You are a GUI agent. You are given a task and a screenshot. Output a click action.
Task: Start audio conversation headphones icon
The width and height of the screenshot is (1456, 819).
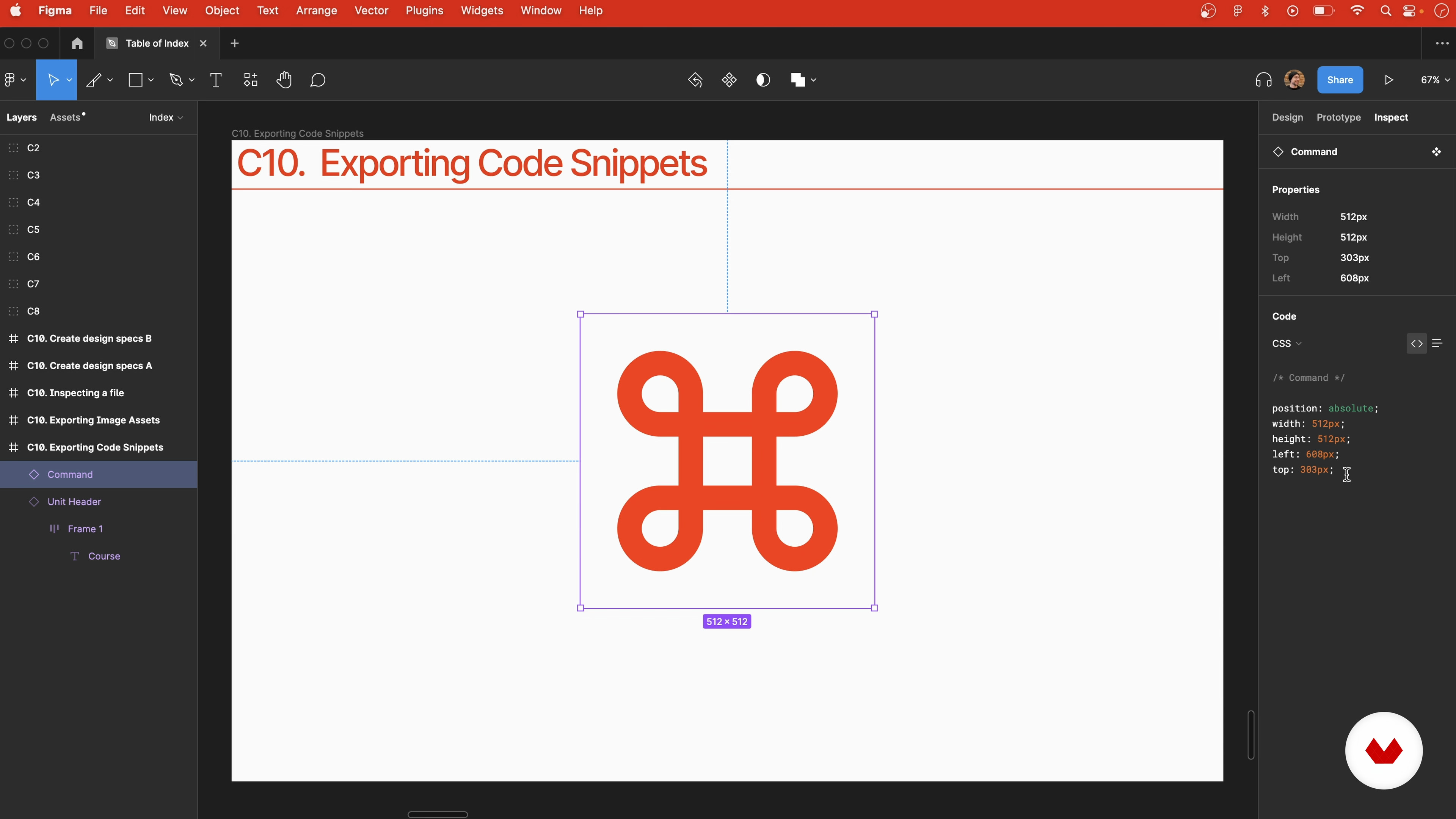tap(1263, 80)
